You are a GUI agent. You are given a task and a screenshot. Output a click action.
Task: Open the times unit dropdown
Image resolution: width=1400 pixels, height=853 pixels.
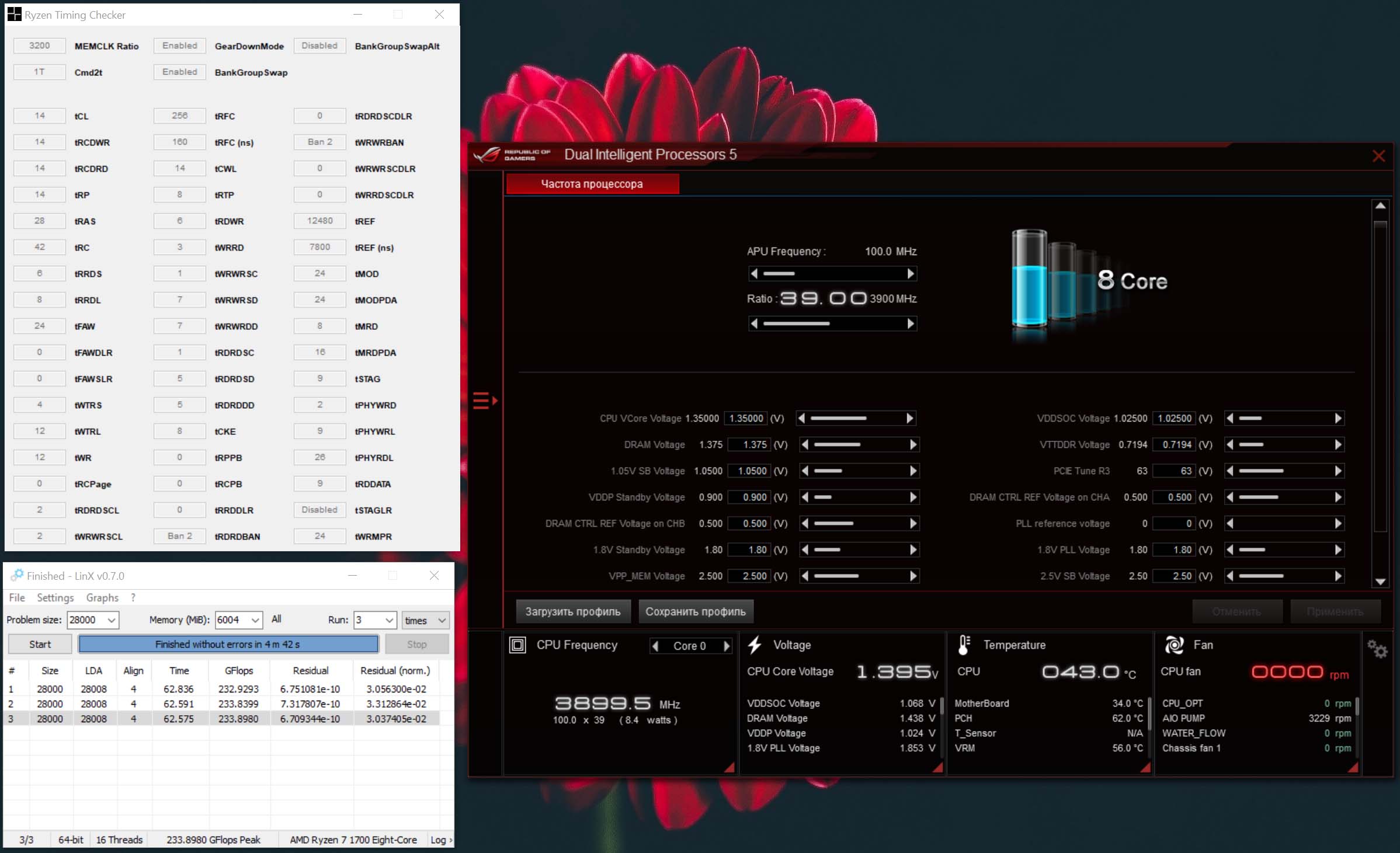tap(442, 620)
